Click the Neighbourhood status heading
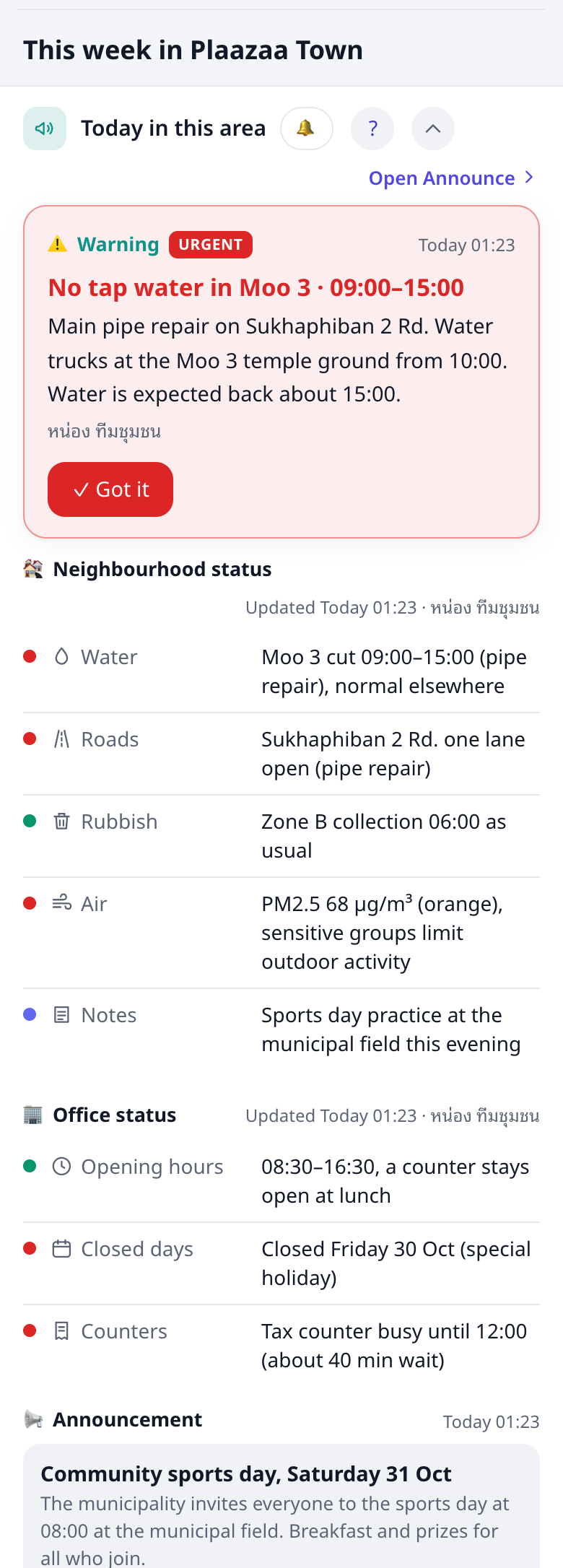This screenshot has width=563, height=1568. (x=162, y=570)
